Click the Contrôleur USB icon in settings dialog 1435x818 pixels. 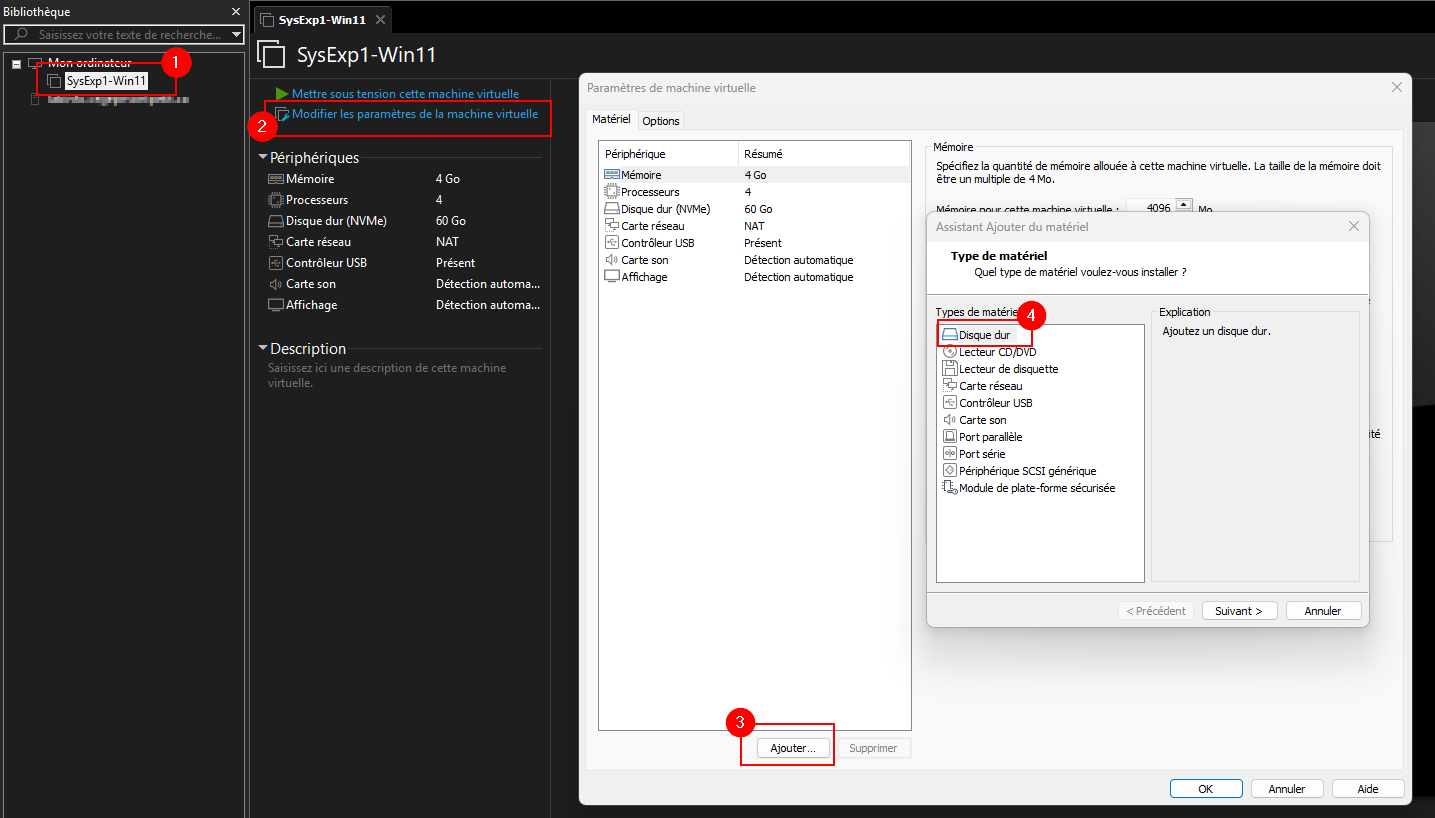click(x=612, y=243)
